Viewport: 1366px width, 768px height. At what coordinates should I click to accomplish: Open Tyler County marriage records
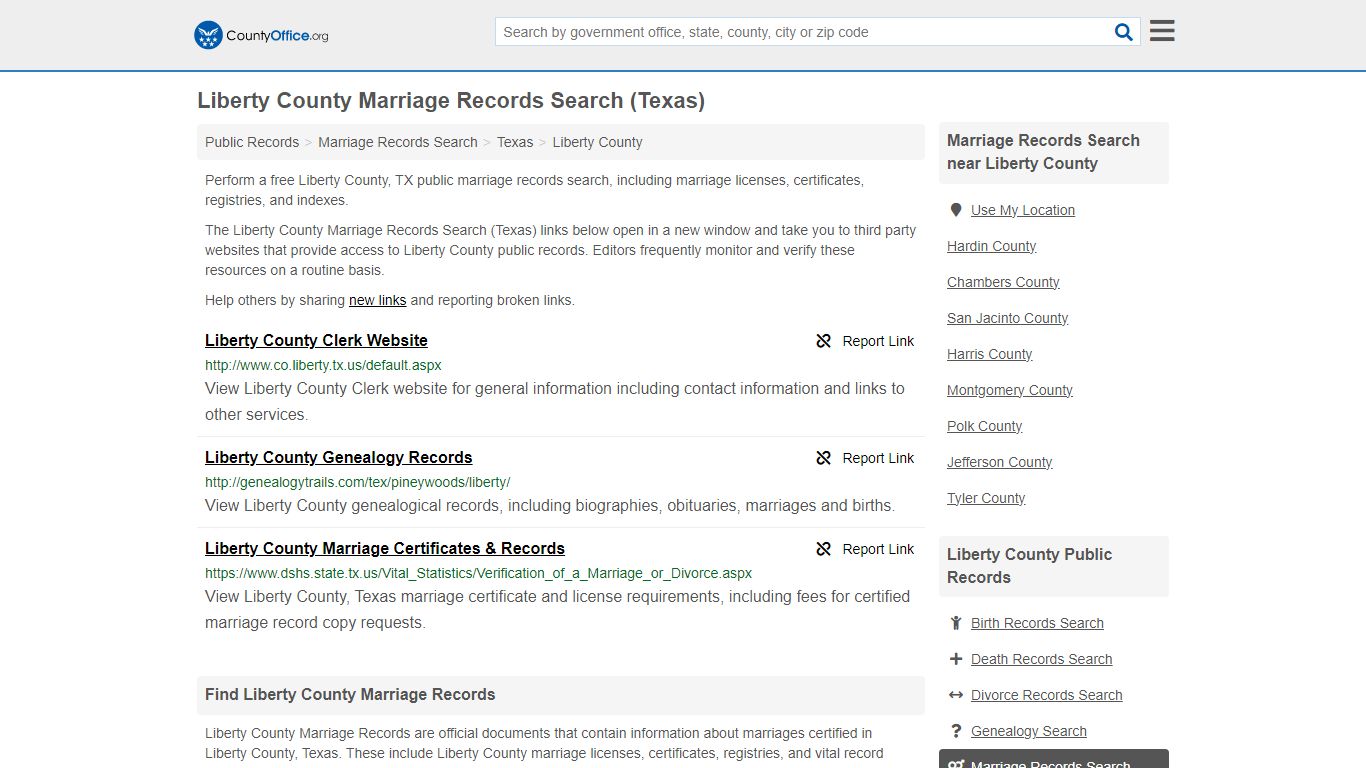tap(986, 498)
